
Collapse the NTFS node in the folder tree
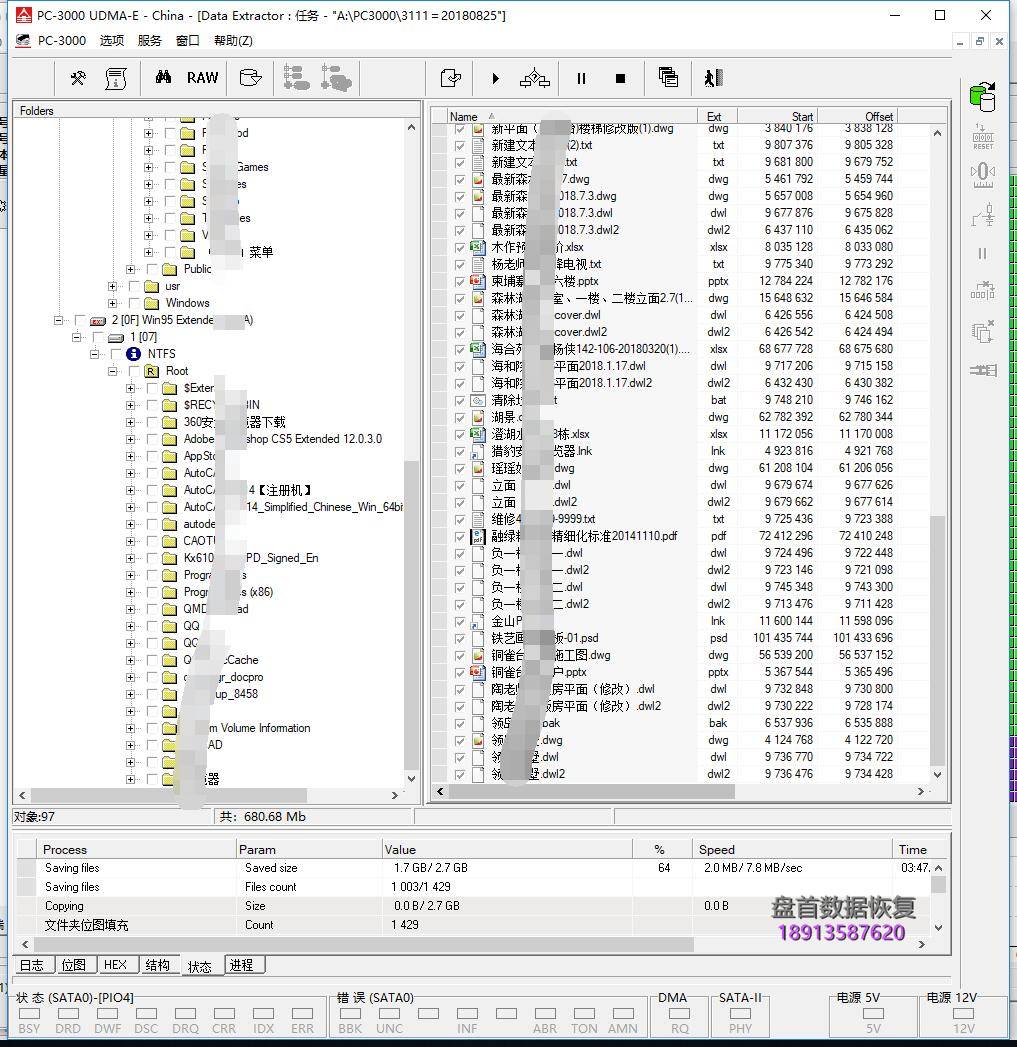click(x=92, y=353)
